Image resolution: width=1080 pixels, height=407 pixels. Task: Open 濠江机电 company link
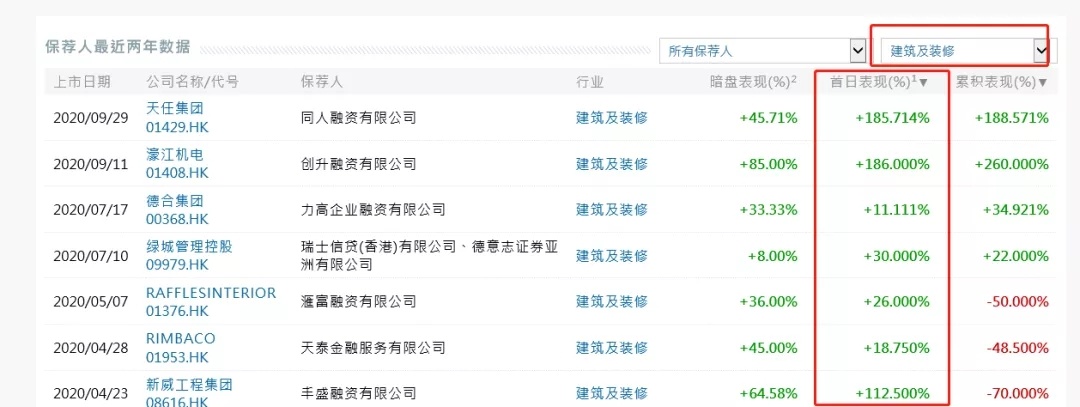pyautogui.click(x=174, y=154)
